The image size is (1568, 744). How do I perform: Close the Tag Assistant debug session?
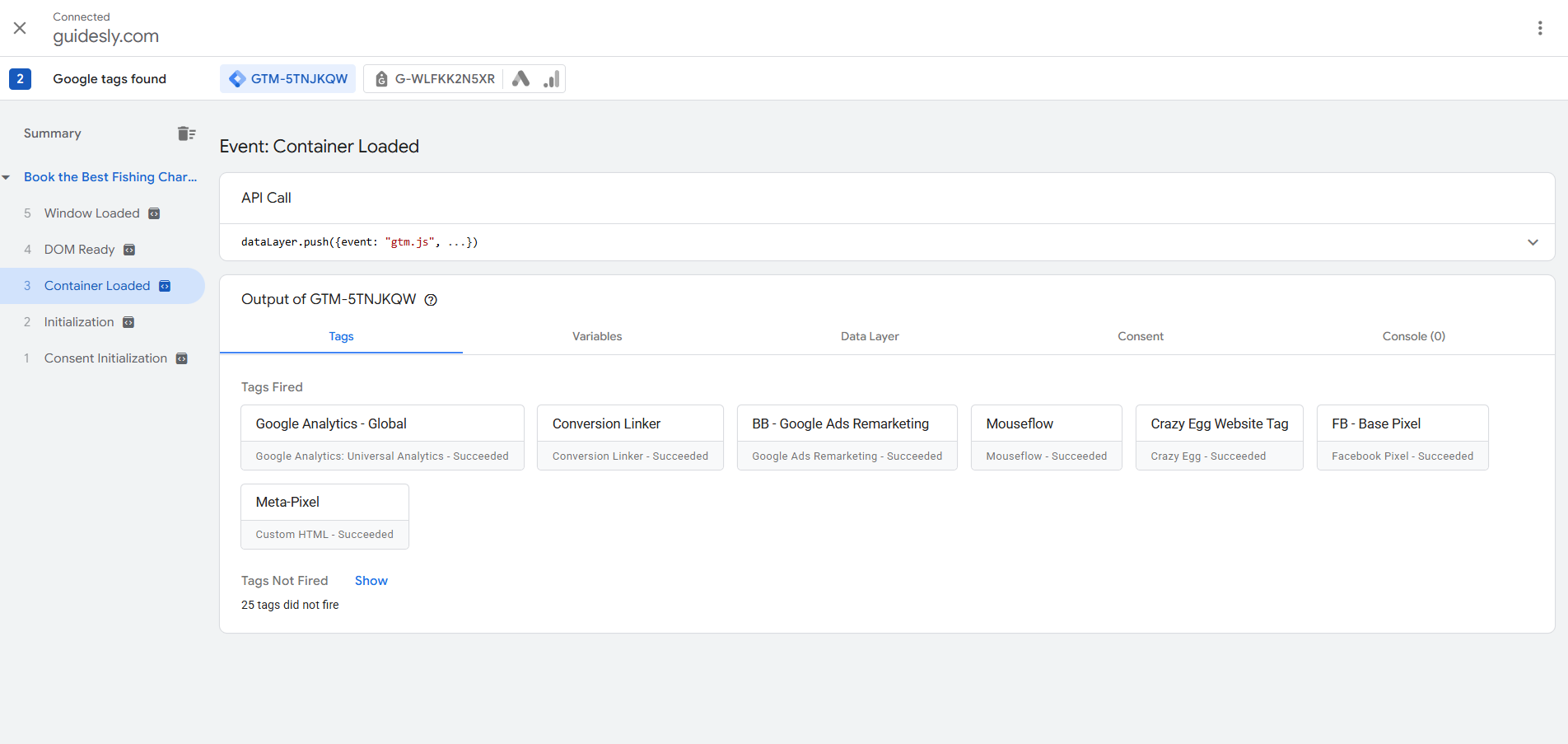click(20, 28)
